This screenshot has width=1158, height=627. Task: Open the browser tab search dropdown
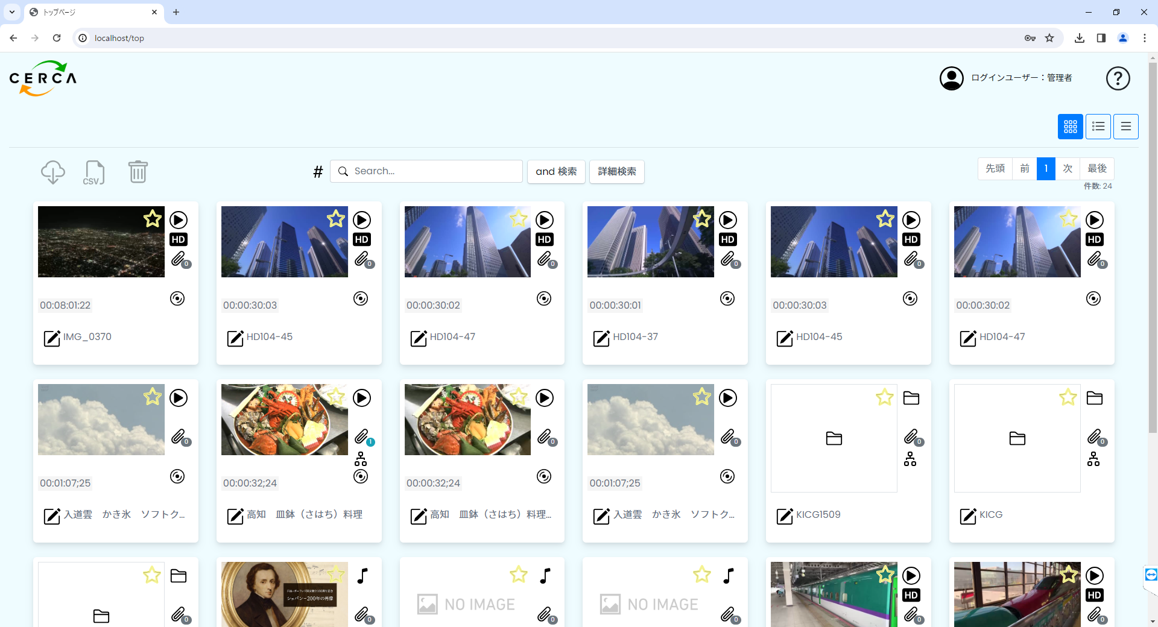pos(12,13)
